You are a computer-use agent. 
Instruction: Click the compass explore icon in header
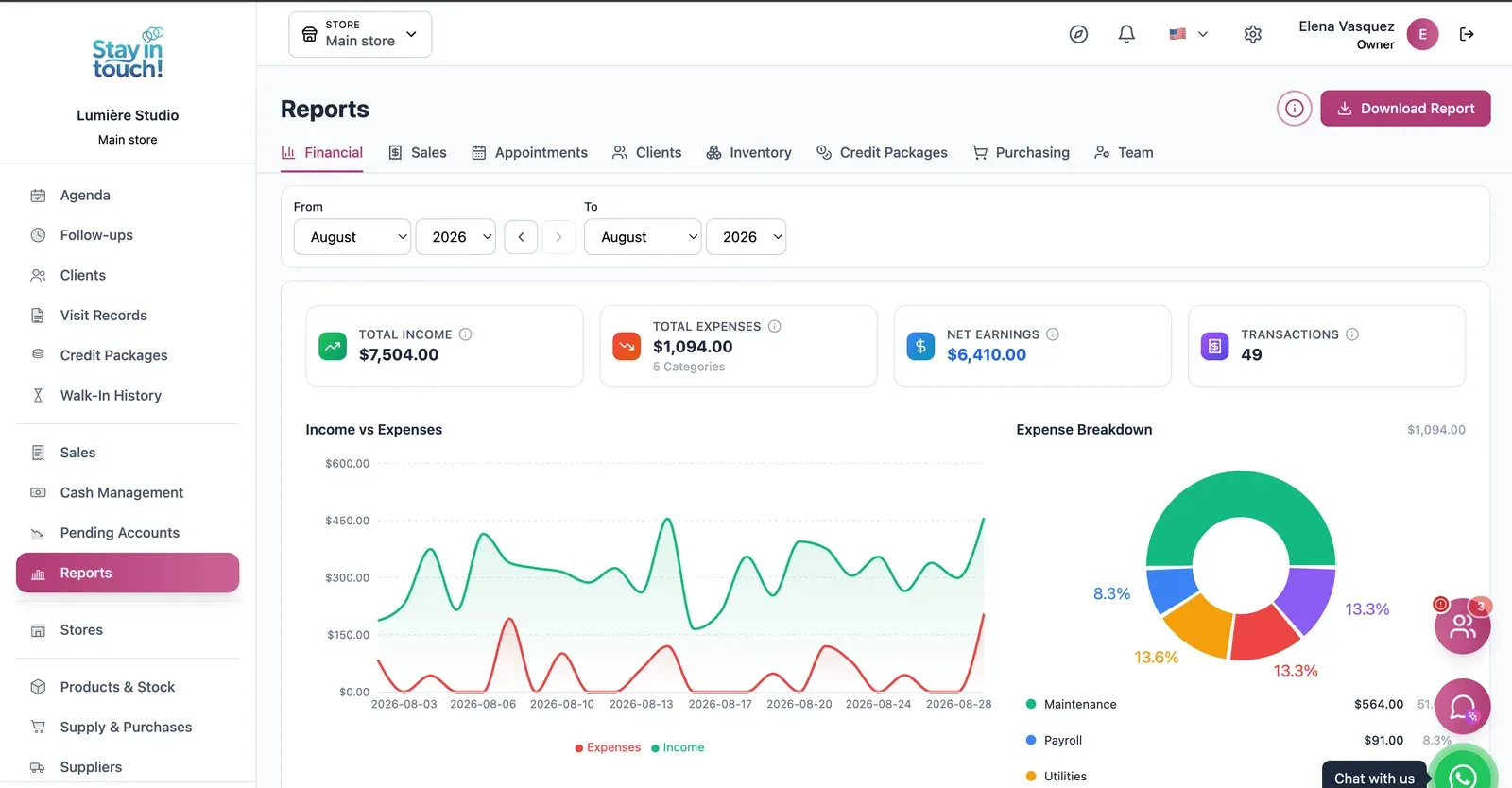pyautogui.click(x=1078, y=34)
